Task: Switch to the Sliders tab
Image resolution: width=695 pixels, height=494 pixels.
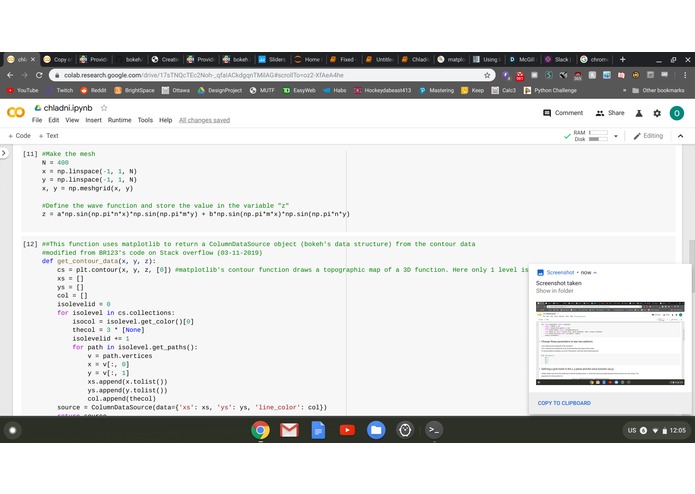Action: (272, 59)
